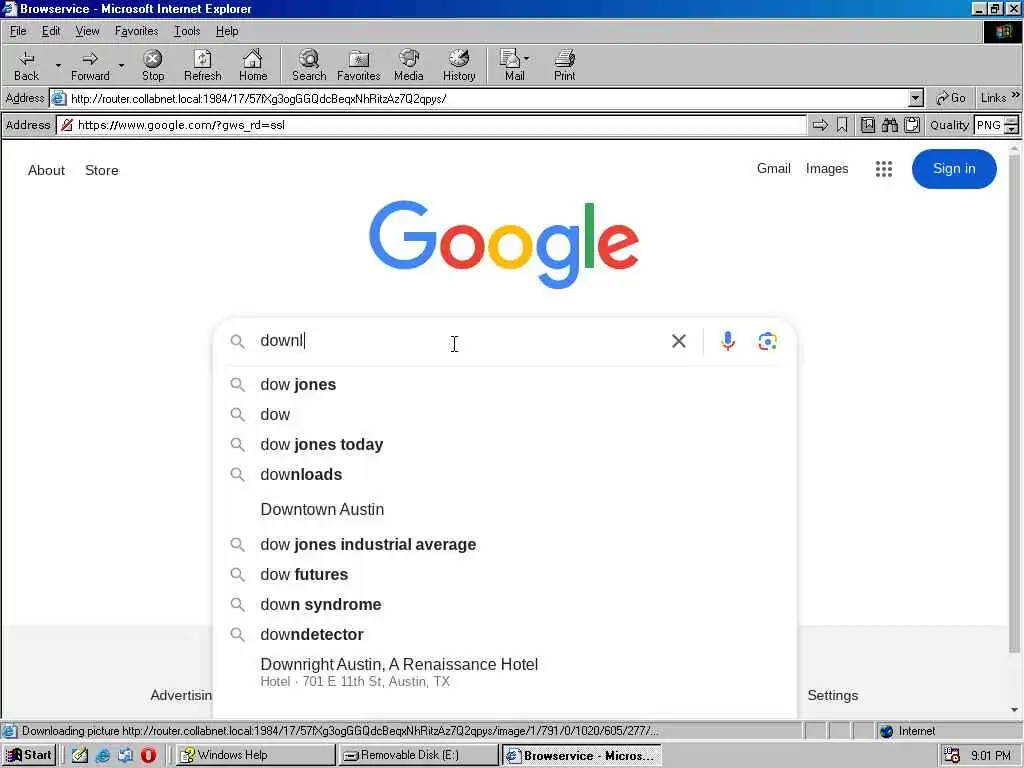Screen dimensions: 1024x768
Task: Open the Mail button dropdown arrow
Action: click(526, 58)
